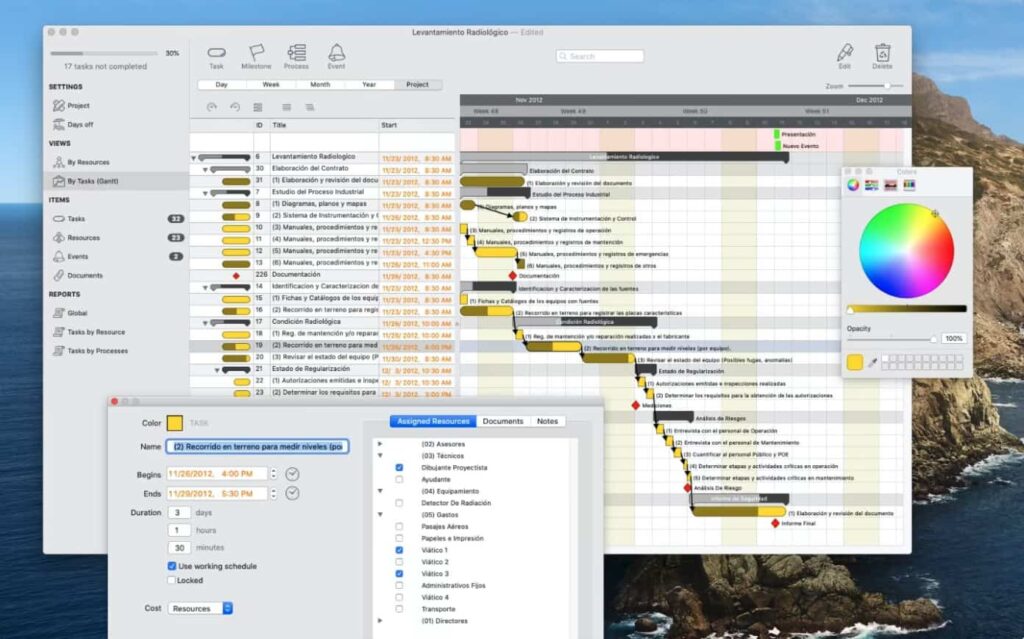Add a Process using the toolbar icon
Viewport: 1024px width, 639px height.
click(x=296, y=52)
